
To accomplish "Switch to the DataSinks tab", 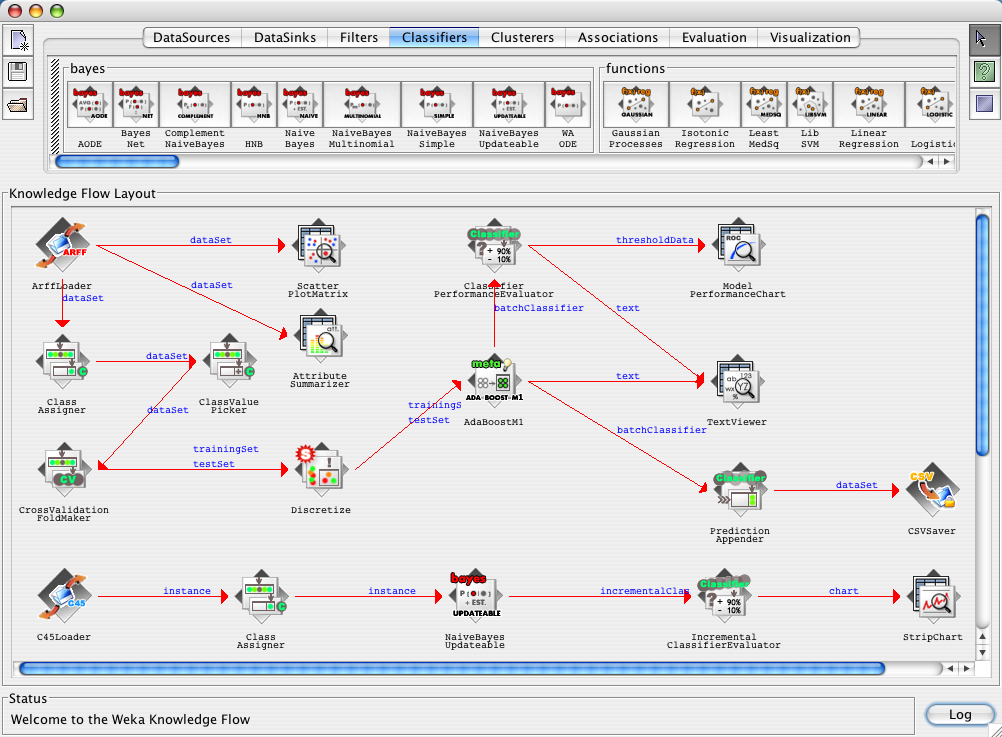I will [285, 38].
